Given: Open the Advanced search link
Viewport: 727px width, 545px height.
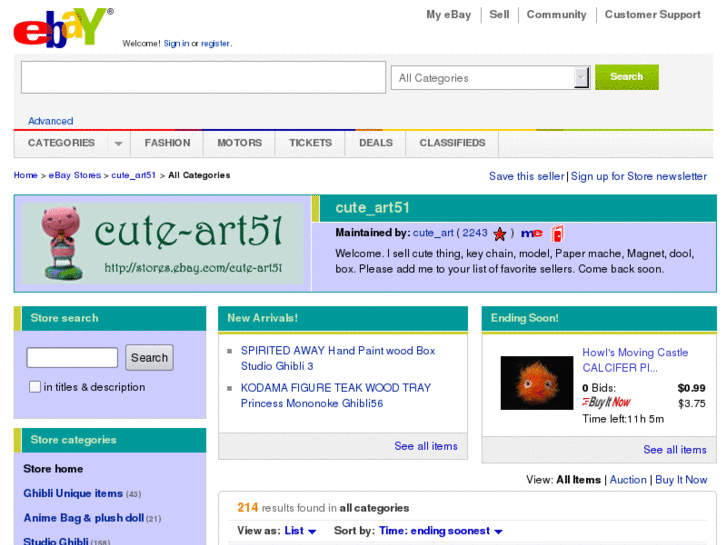Looking at the screenshot, I should tap(51, 121).
